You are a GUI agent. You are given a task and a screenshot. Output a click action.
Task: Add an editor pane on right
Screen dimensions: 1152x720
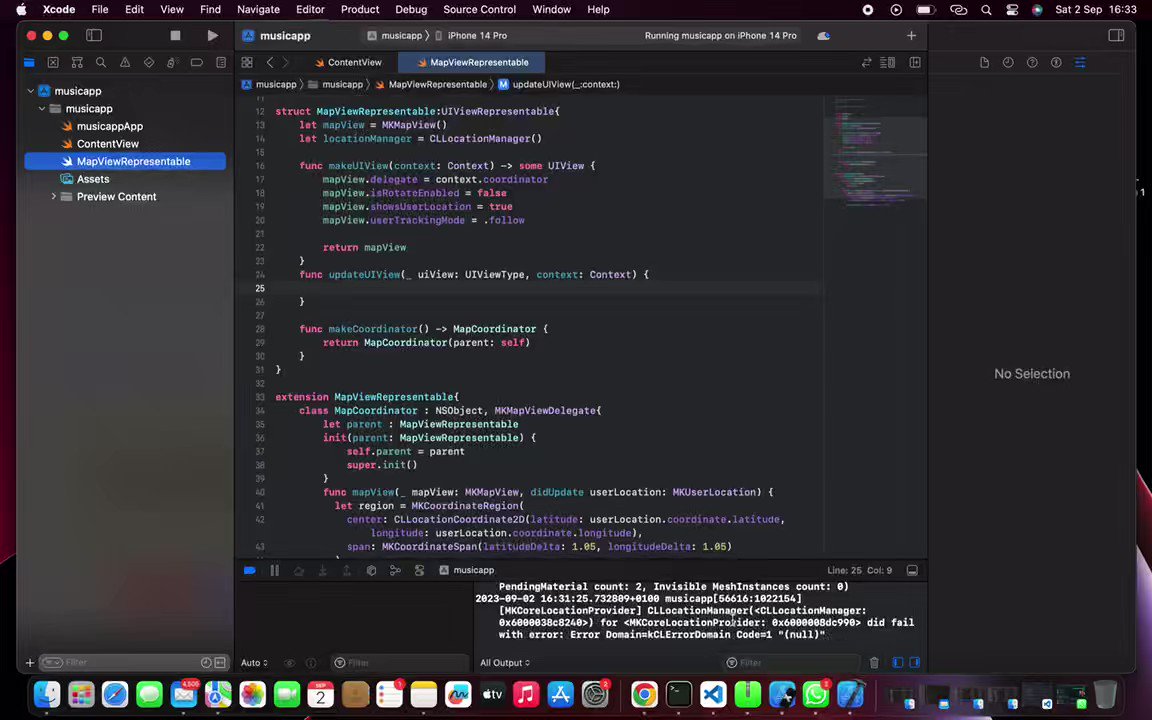click(915, 62)
